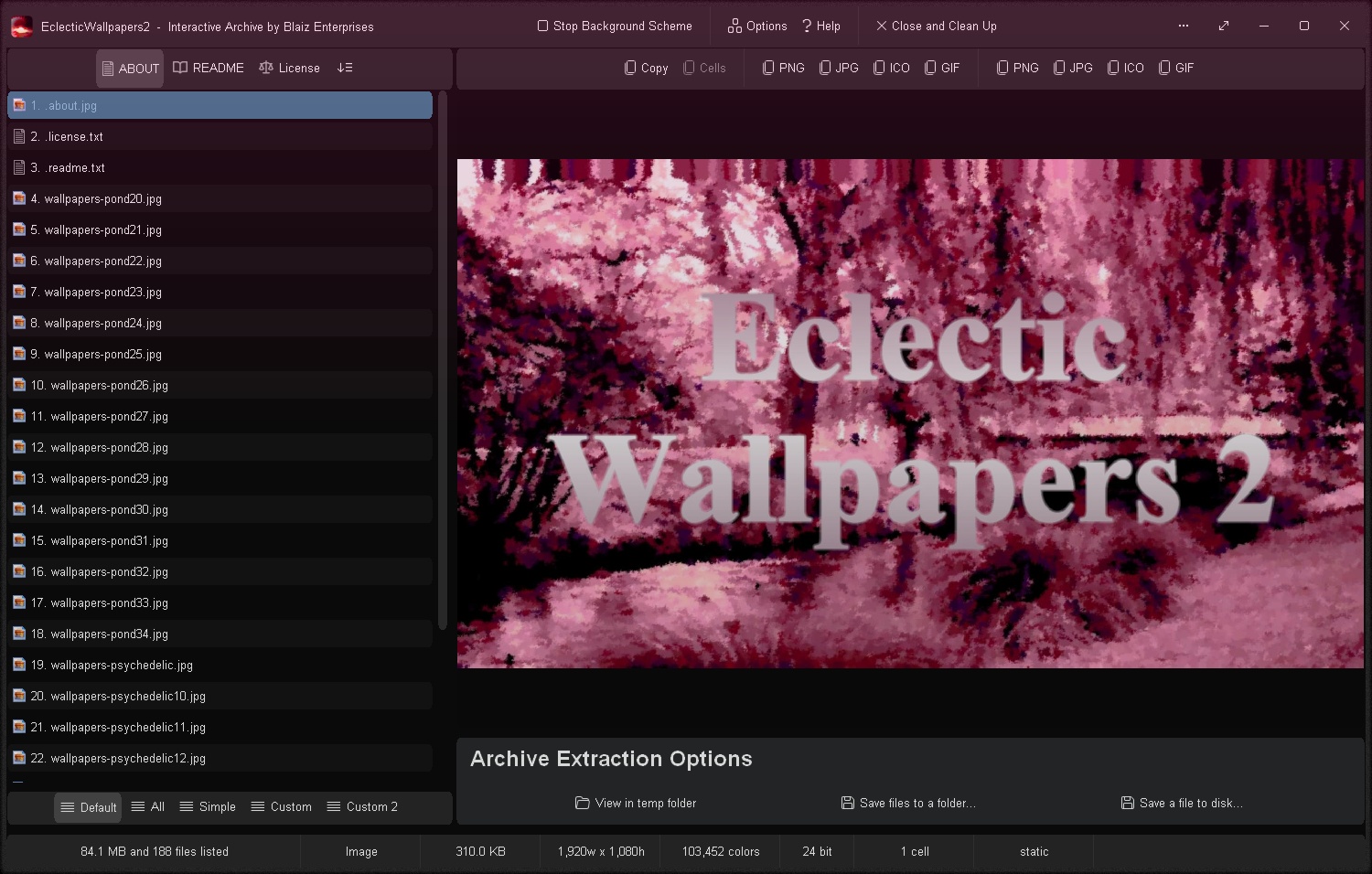
Task: Switch list view to Custom
Action: tap(282, 806)
